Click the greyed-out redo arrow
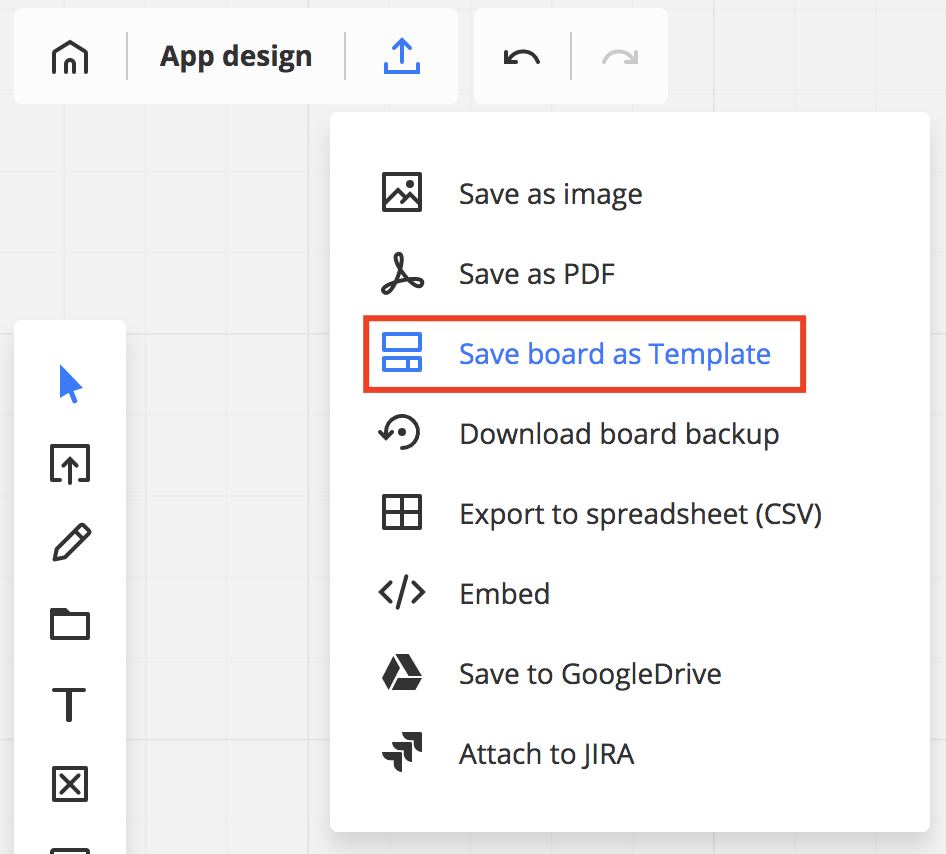Image resolution: width=946 pixels, height=854 pixels. coord(620,57)
